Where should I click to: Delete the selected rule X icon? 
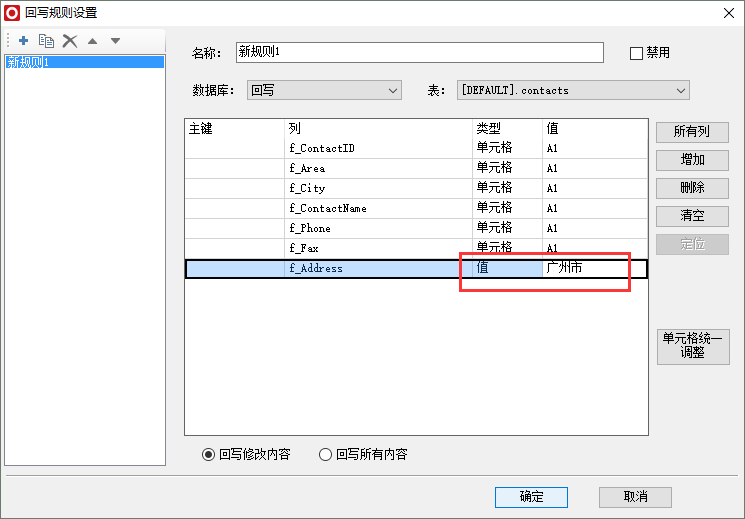coord(70,41)
